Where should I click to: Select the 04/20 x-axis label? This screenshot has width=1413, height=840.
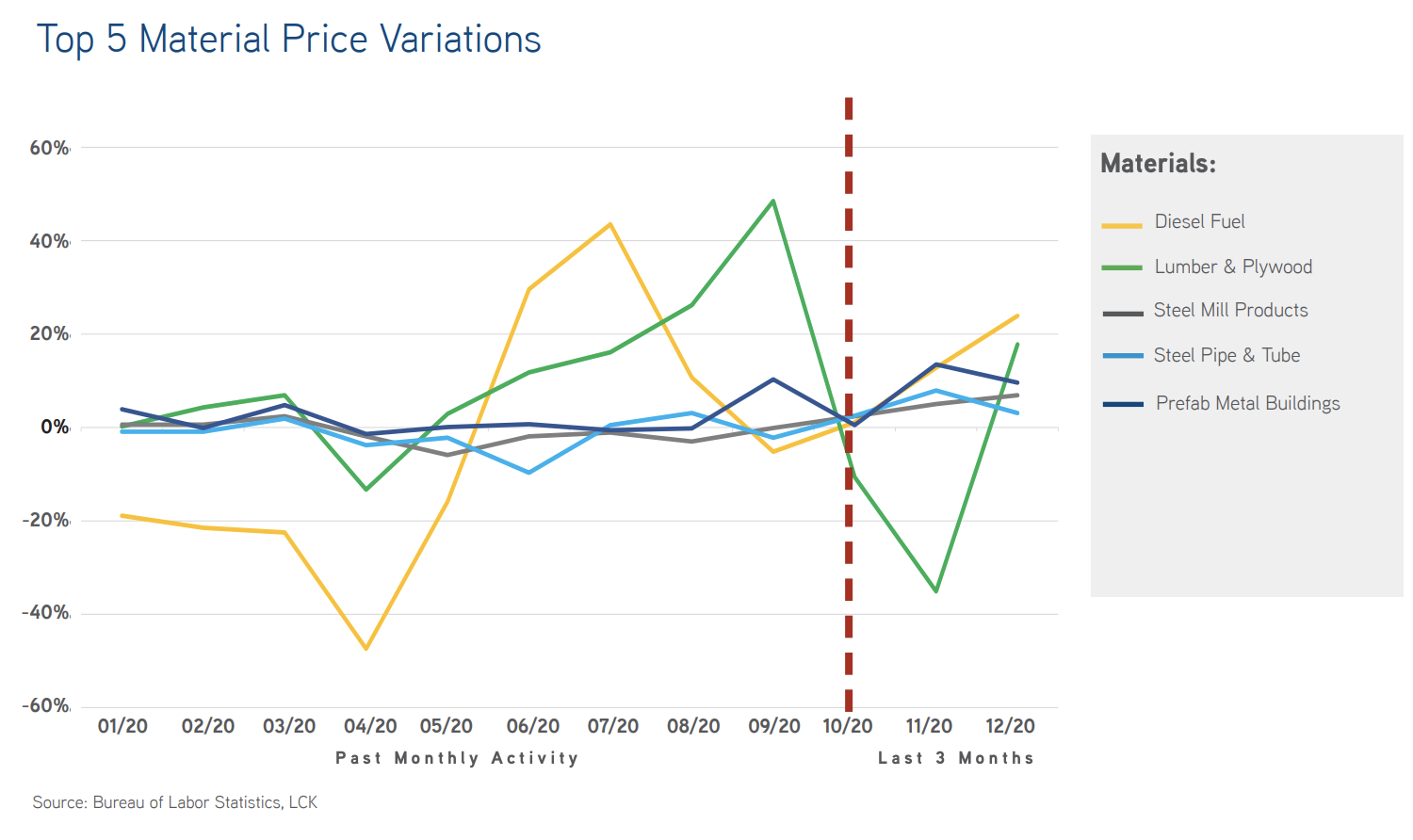click(370, 726)
